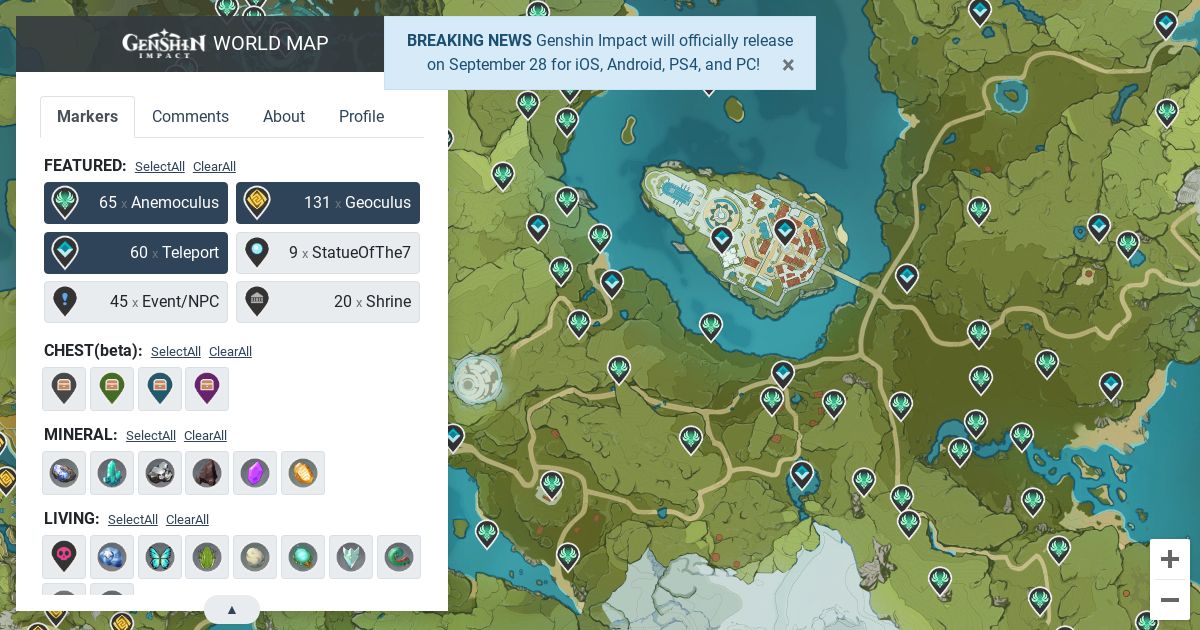Switch to the Markers tab
The width and height of the screenshot is (1200, 630).
88,117
